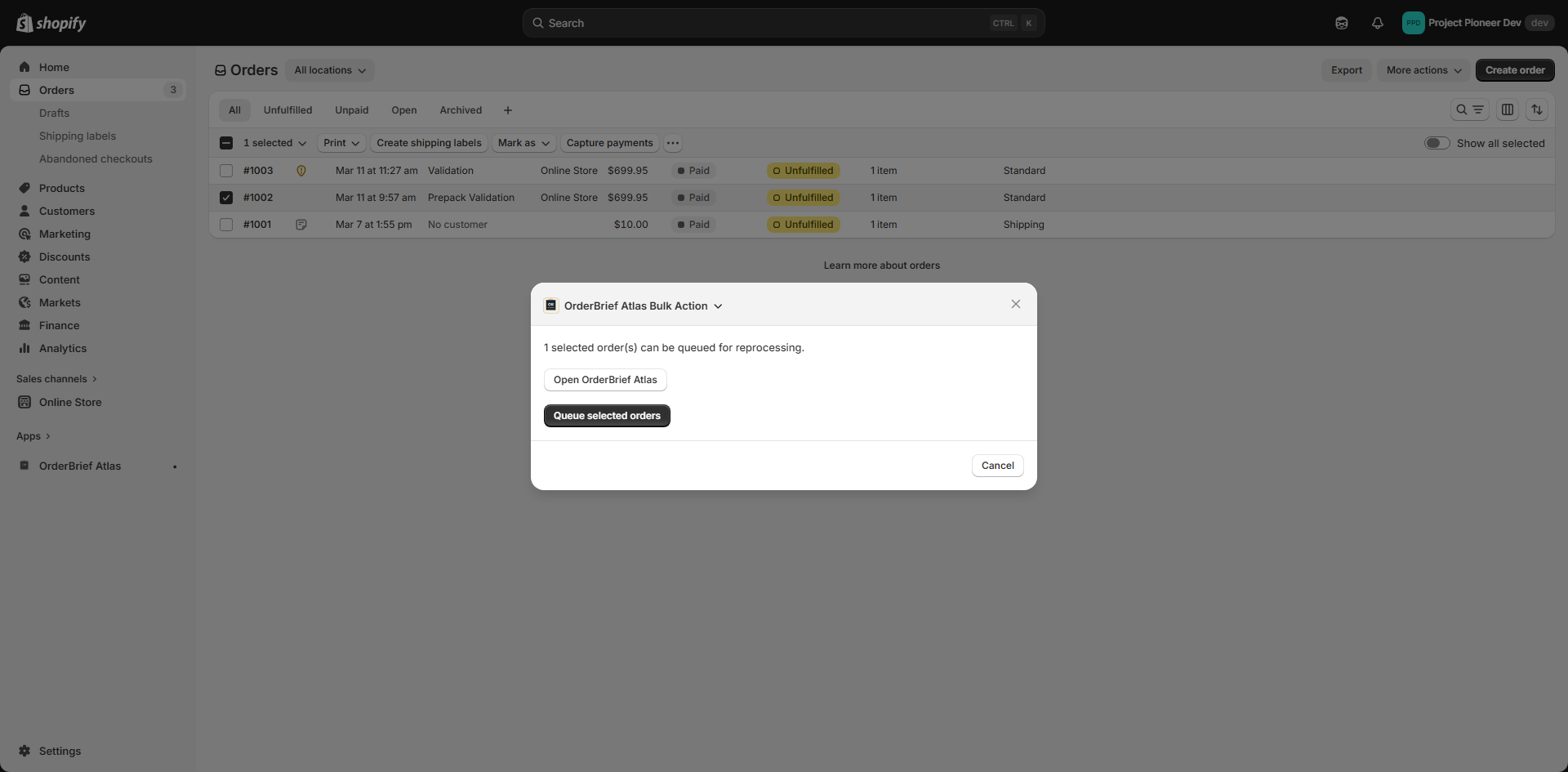
Task: Add a new view with the plus icon
Action: 508,110
